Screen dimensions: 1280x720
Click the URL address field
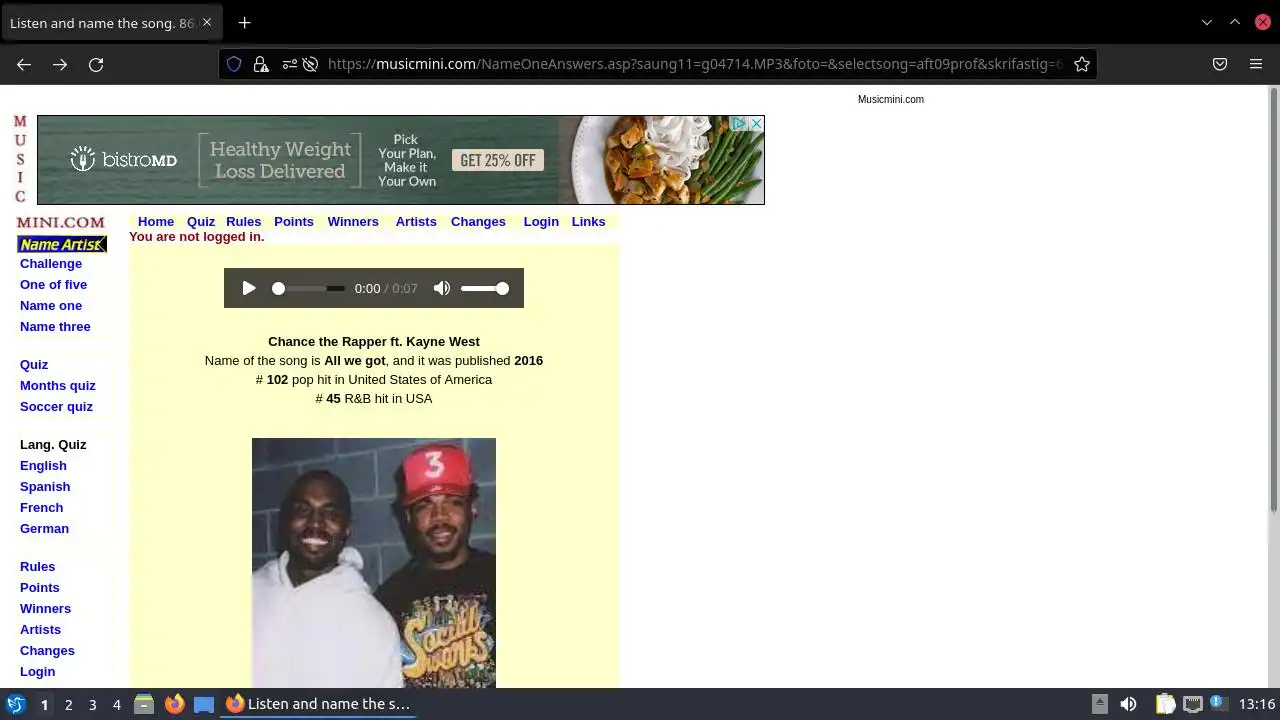pyautogui.click(x=695, y=64)
